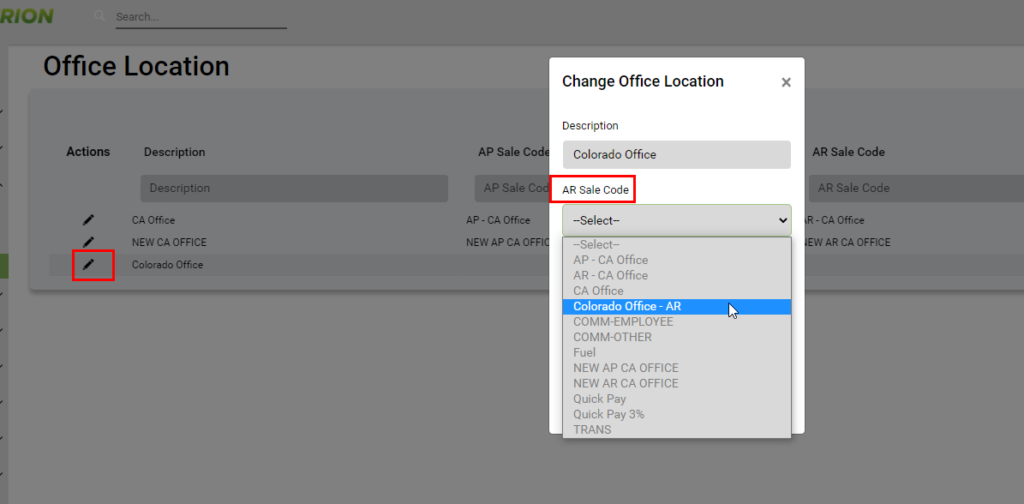The image size is (1024, 504).
Task: Sort by Description column header
Action: [x=174, y=152]
